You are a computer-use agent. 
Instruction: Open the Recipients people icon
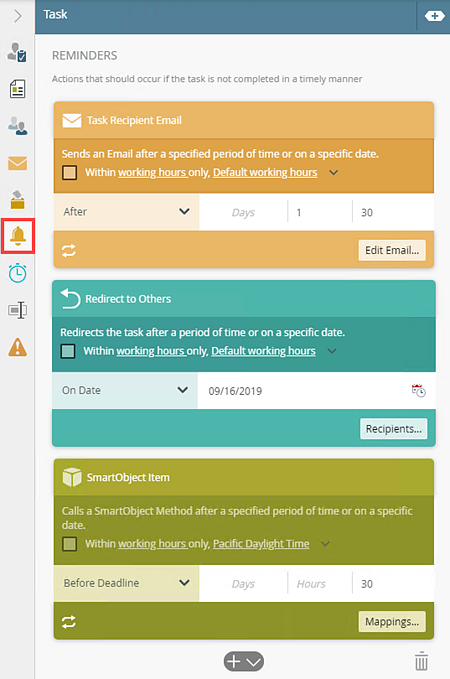click(x=18, y=126)
